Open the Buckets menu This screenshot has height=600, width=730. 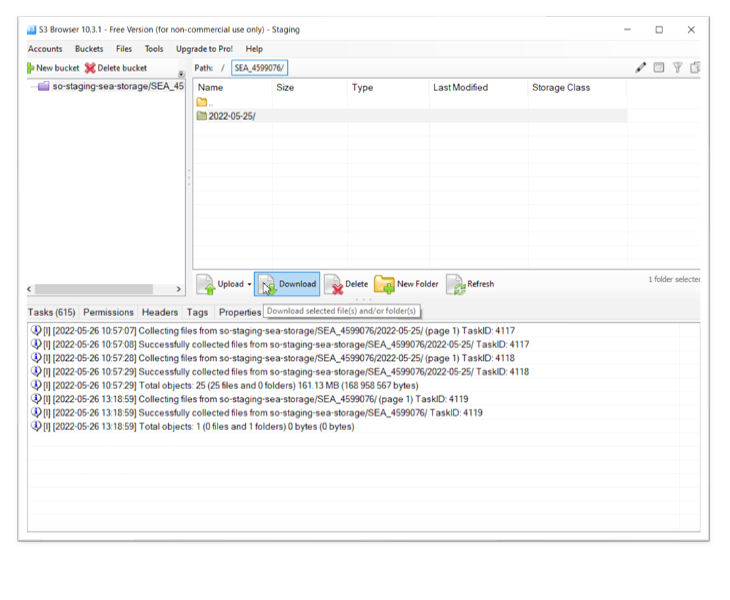(89, 49)
